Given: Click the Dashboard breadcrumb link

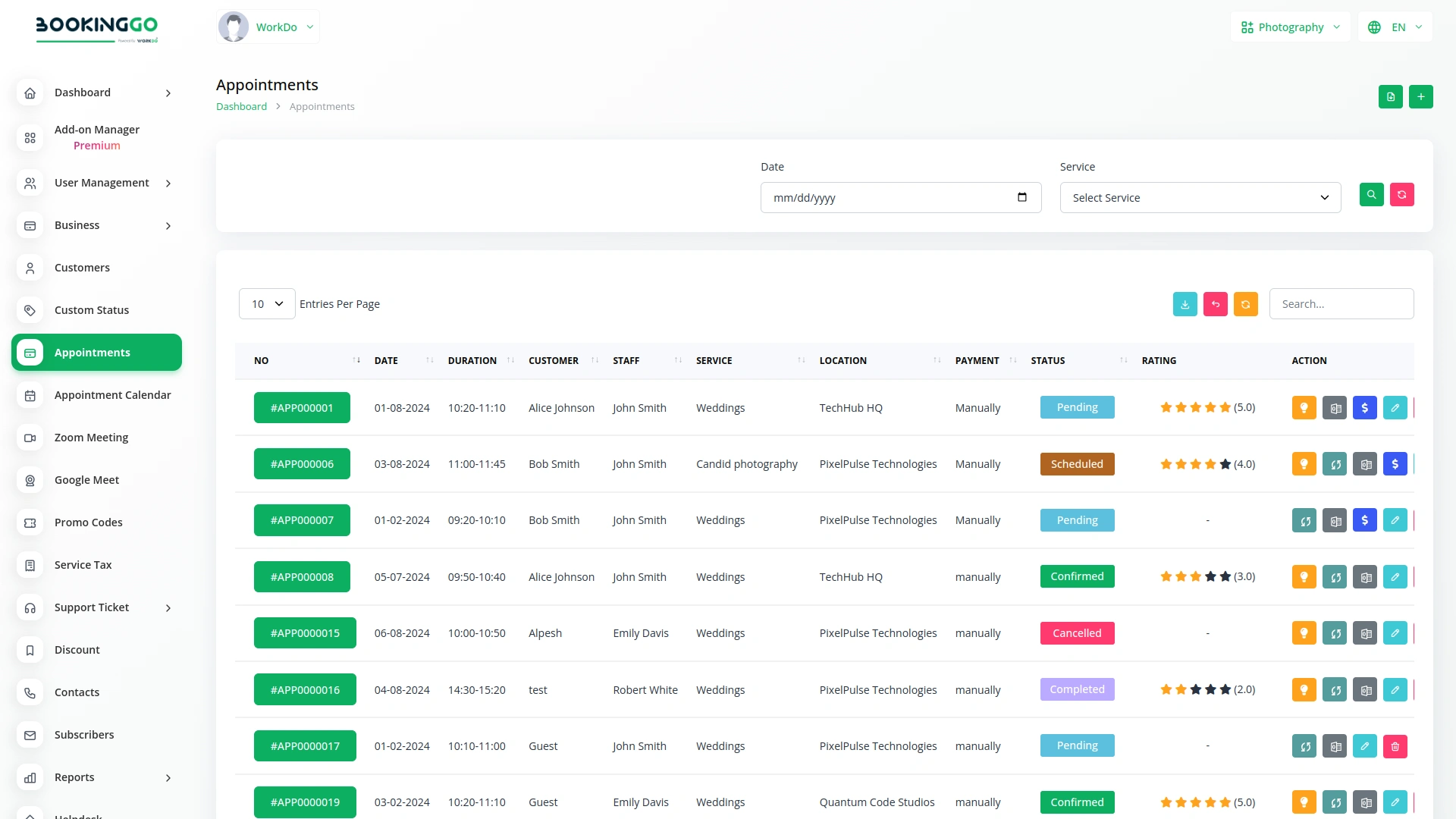Looking at the screenshot, I should (x=241, y=106).
